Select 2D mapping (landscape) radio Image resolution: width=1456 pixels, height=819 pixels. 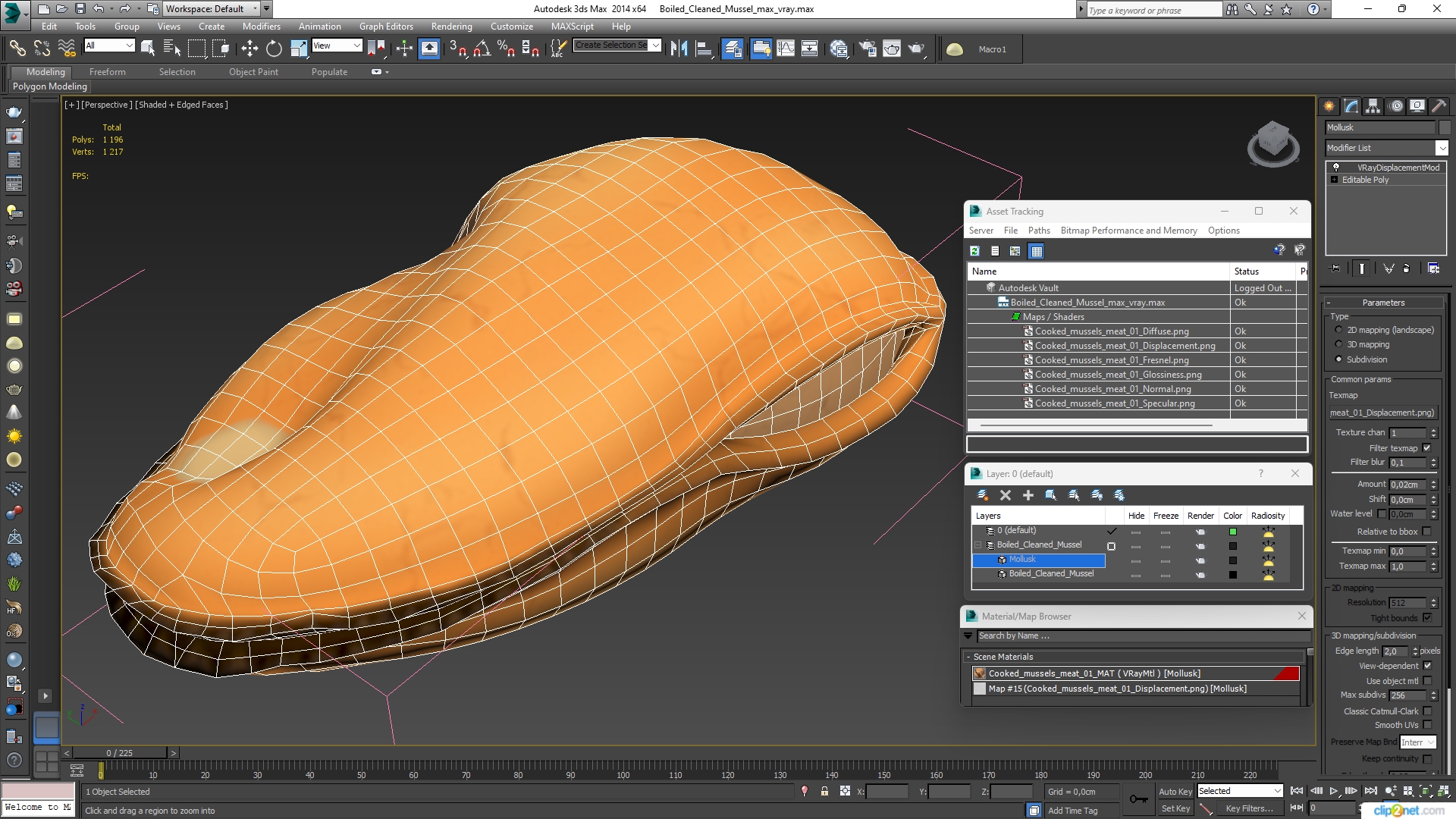point(1338,330)
